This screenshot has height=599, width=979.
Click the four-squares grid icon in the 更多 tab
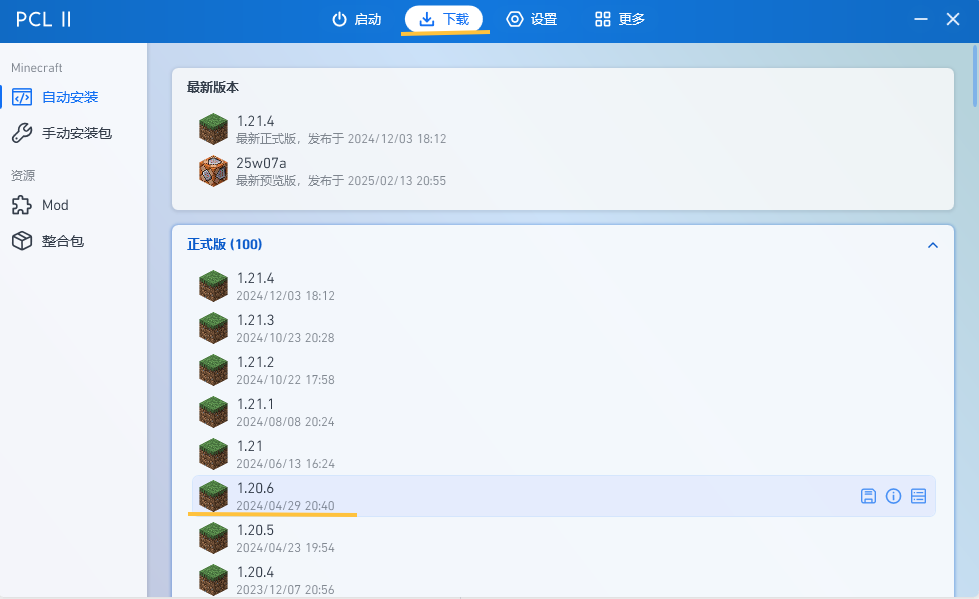pyautogui.click(x=603, y=19)
